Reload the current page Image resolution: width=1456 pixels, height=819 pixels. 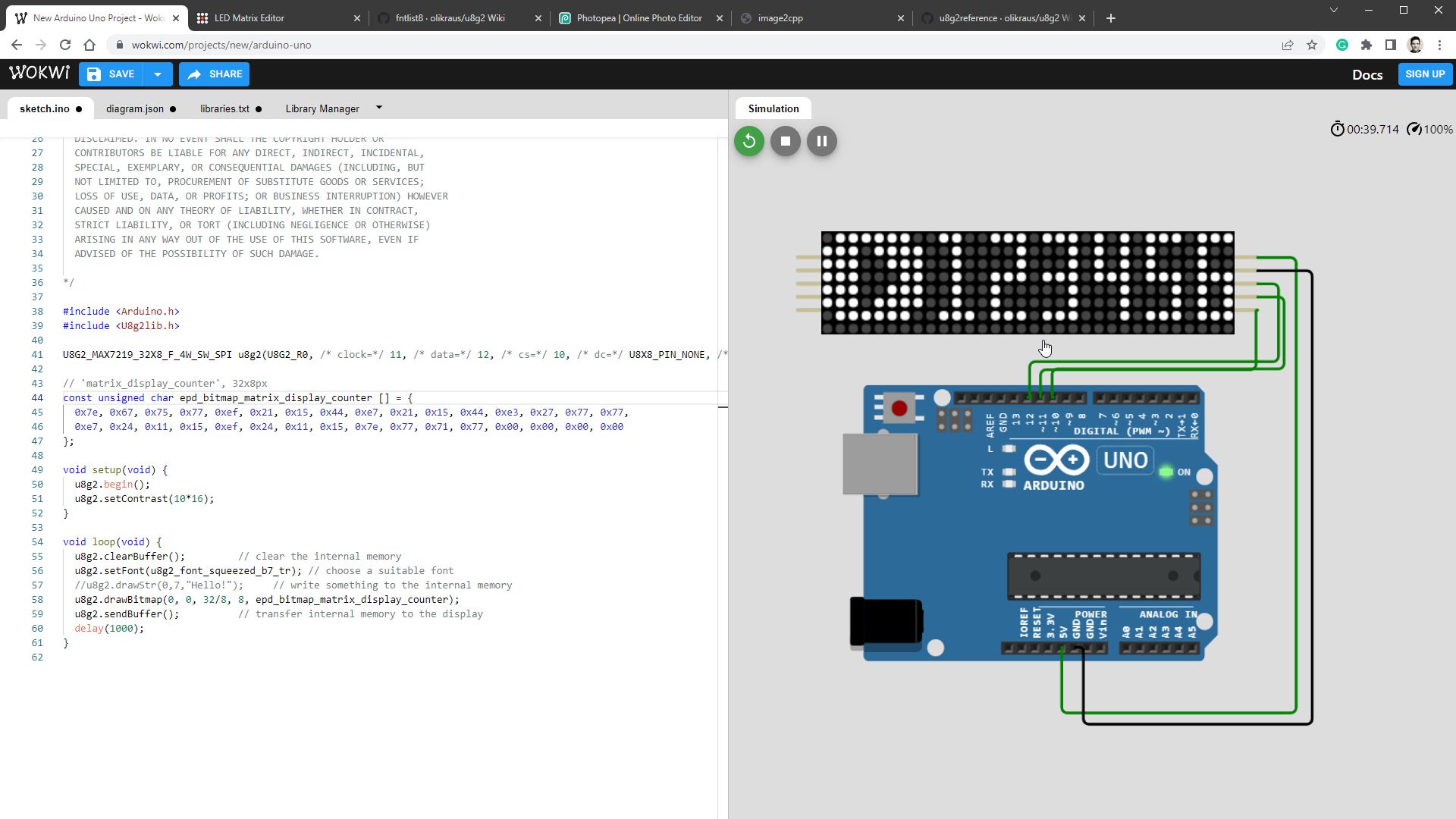(x=64, y=45)
